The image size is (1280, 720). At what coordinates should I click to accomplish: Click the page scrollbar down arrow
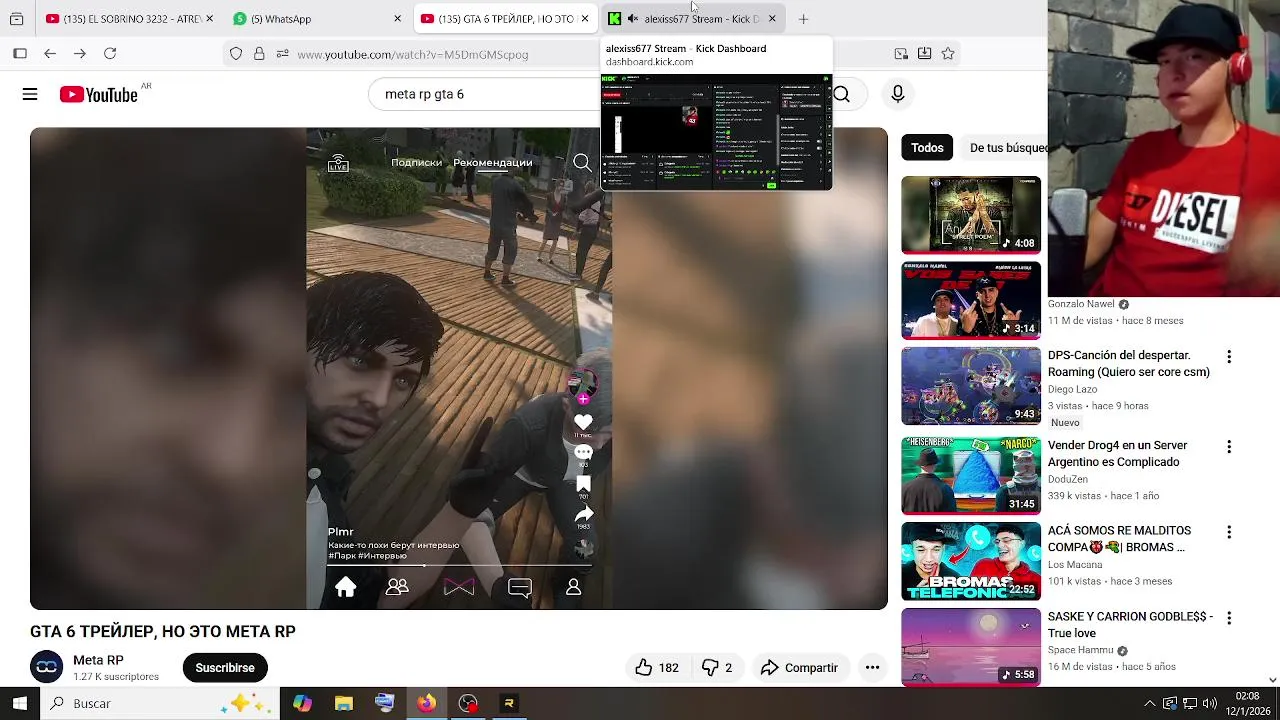click(x=1272, y=679)
